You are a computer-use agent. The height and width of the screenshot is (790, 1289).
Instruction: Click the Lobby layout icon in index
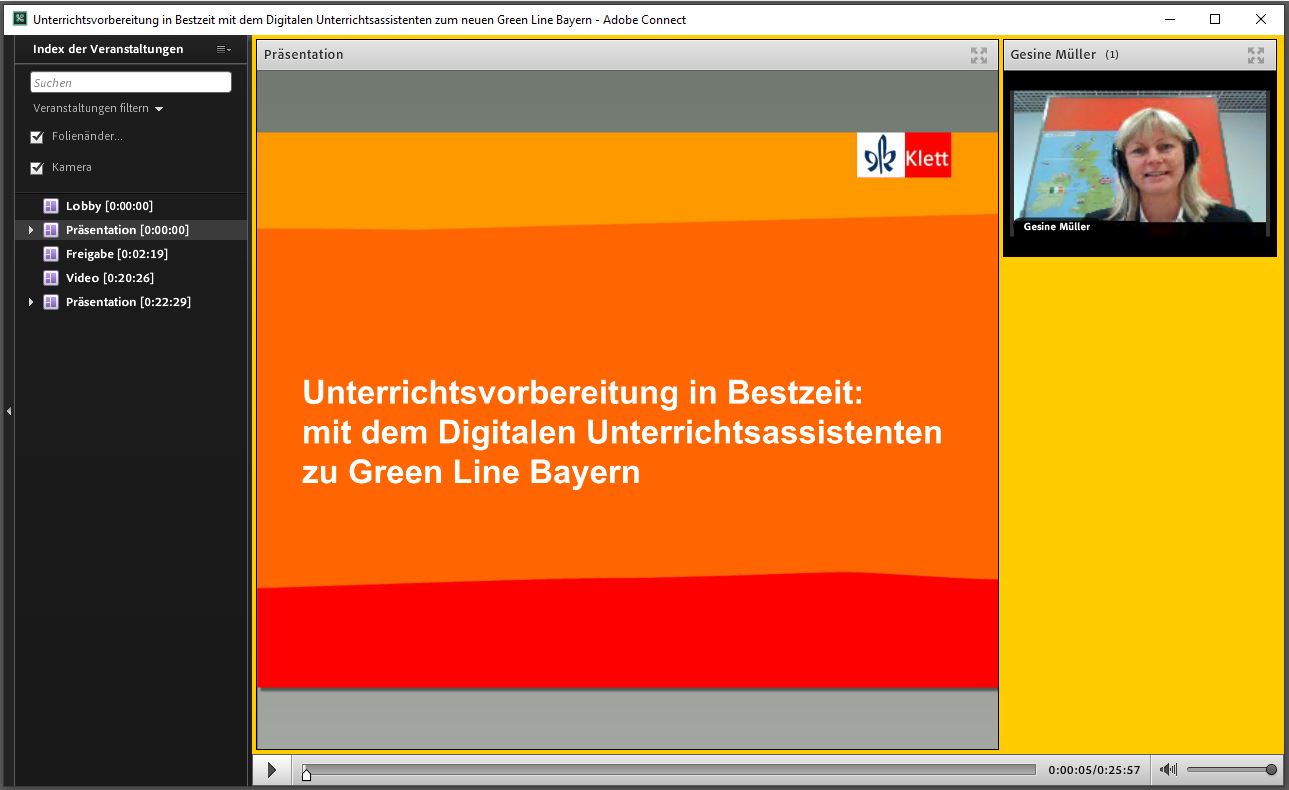pos(51,206)
